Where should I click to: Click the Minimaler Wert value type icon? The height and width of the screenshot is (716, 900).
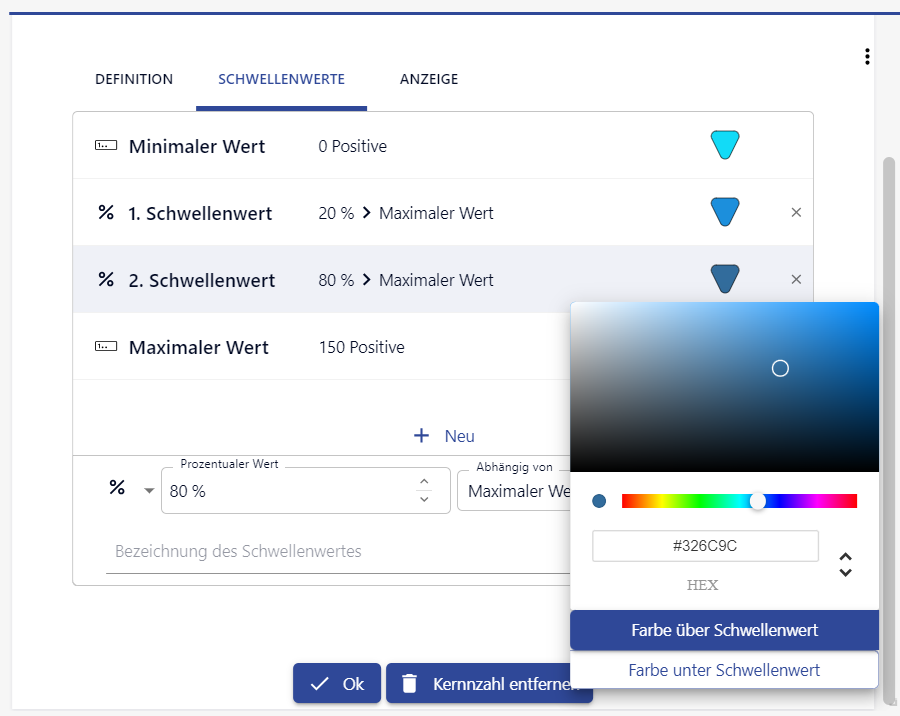[106, 146]
